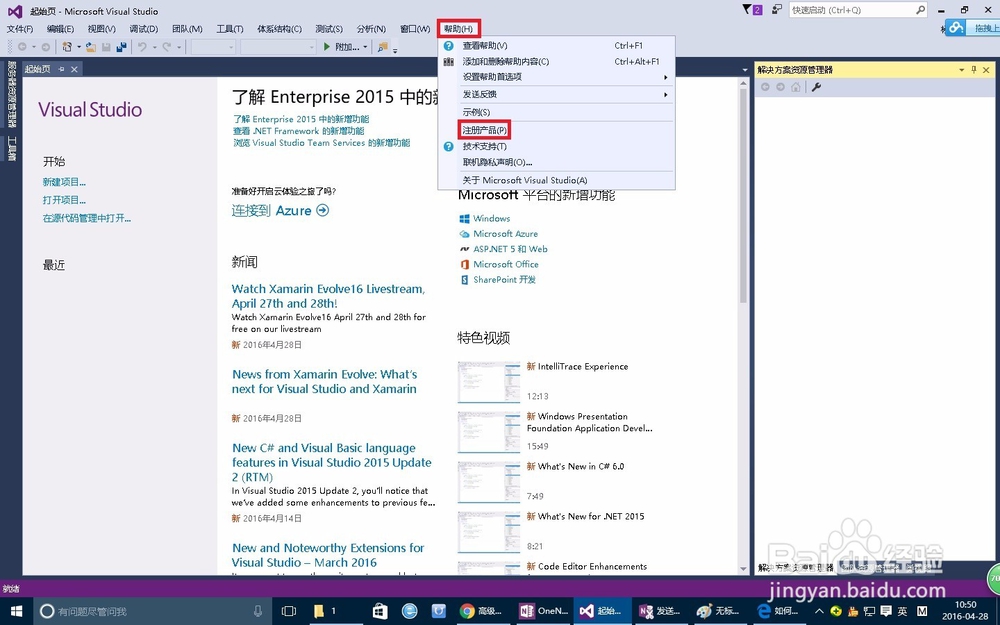
Task: Click the Find in Files toolbar icon
Action: pyautogui.click(x=383, y=47)
